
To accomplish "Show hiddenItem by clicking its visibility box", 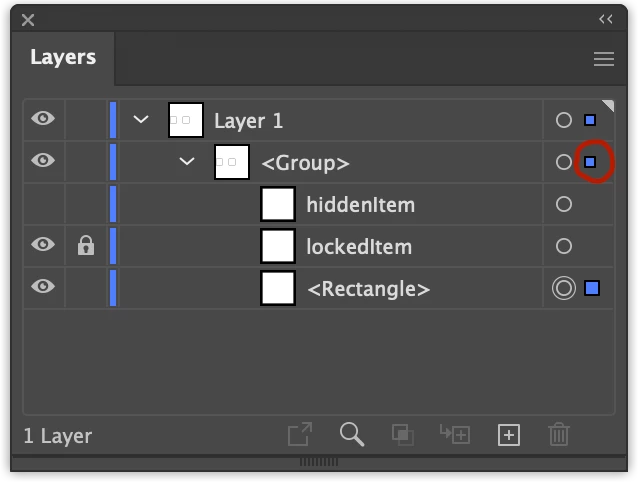I will (43, 204).
